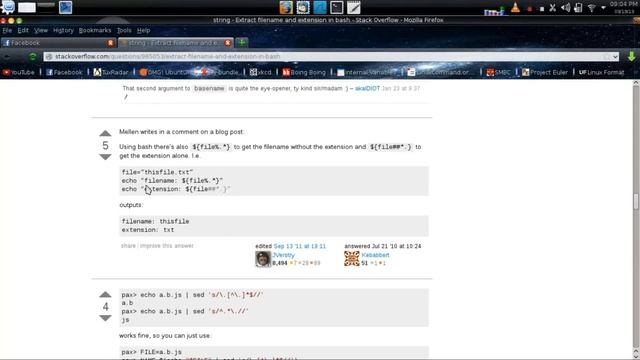Go back with the back arrow
This screenshot has width=640, height=360.
coord(7,57)
